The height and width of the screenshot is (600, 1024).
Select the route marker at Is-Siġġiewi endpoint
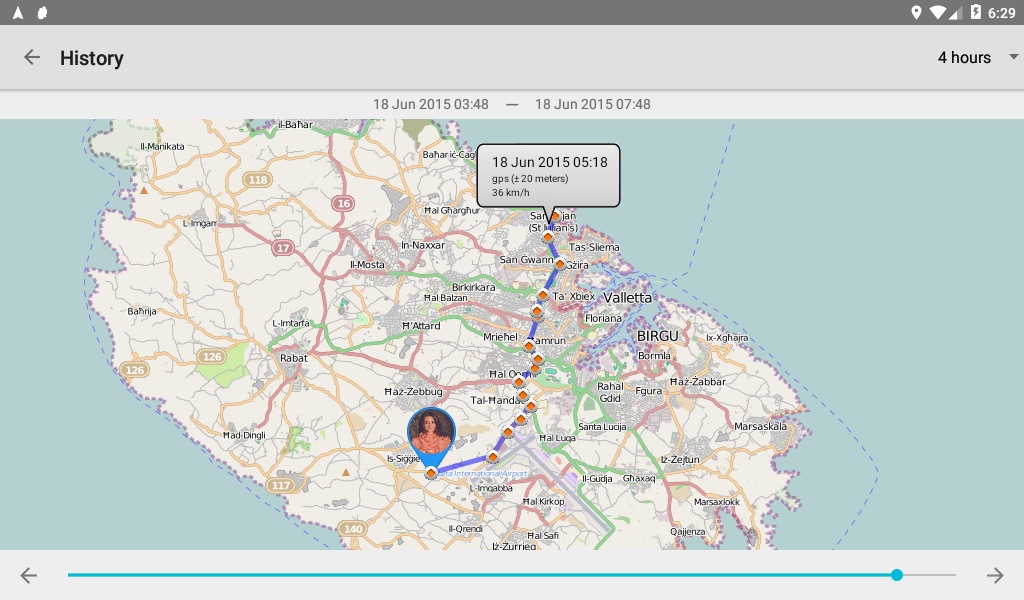(x=431, y=473)
